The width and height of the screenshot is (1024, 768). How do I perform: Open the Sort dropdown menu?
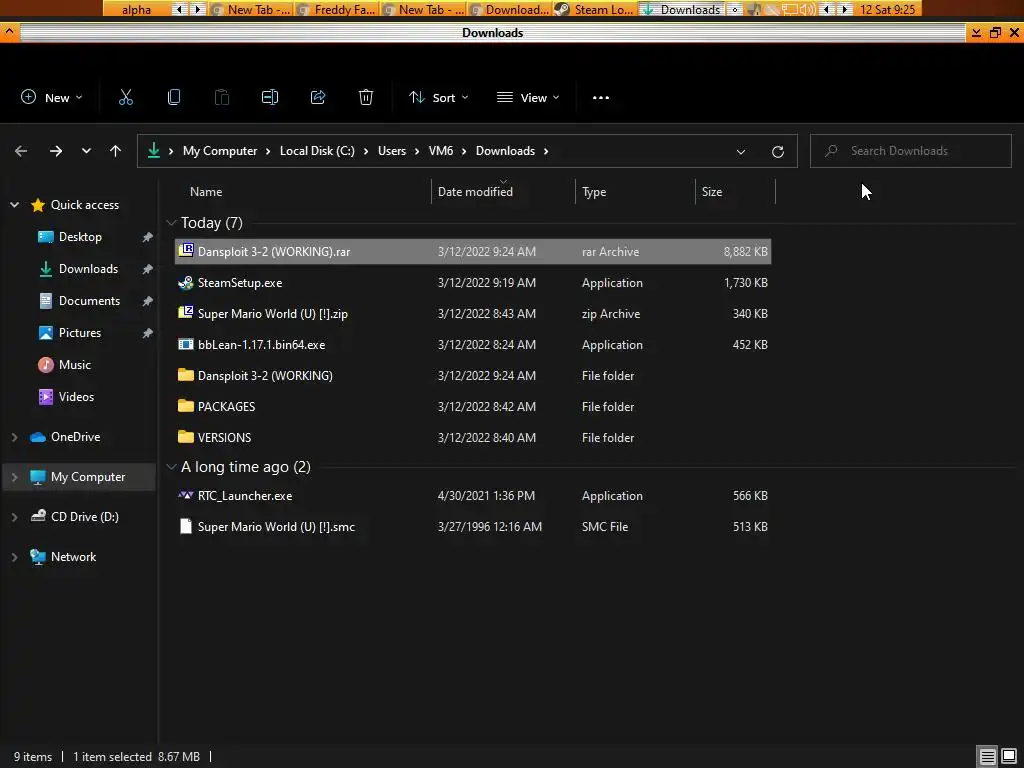(x=438, y=97)
